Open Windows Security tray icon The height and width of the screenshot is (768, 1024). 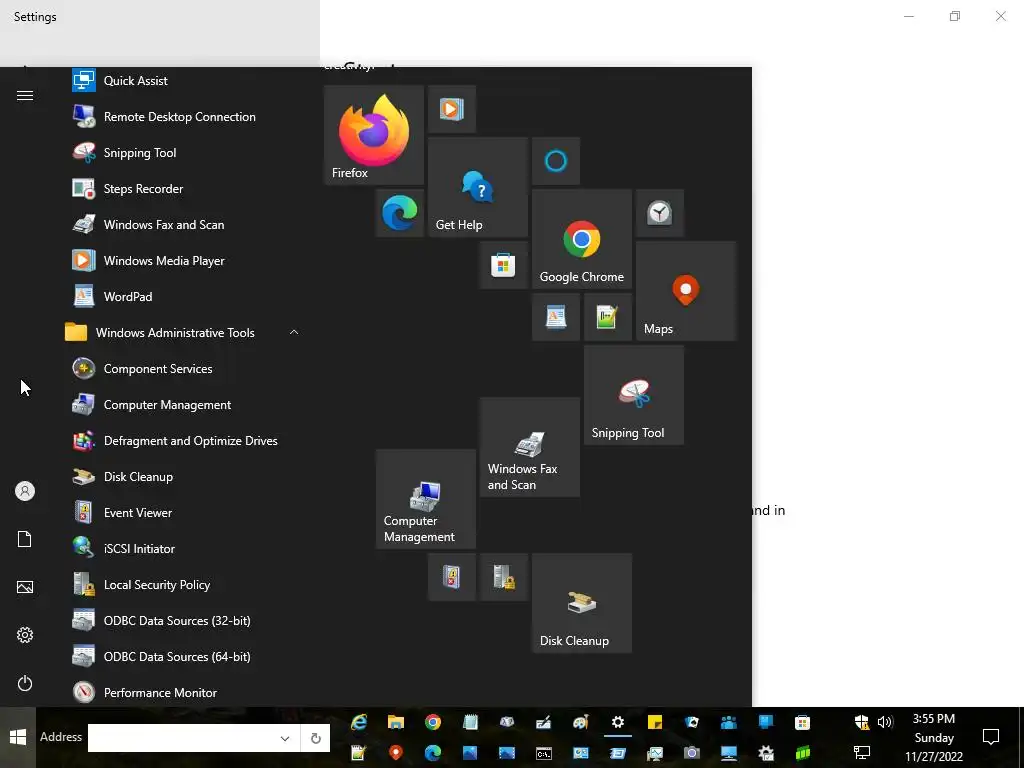[x=861, y=722]
